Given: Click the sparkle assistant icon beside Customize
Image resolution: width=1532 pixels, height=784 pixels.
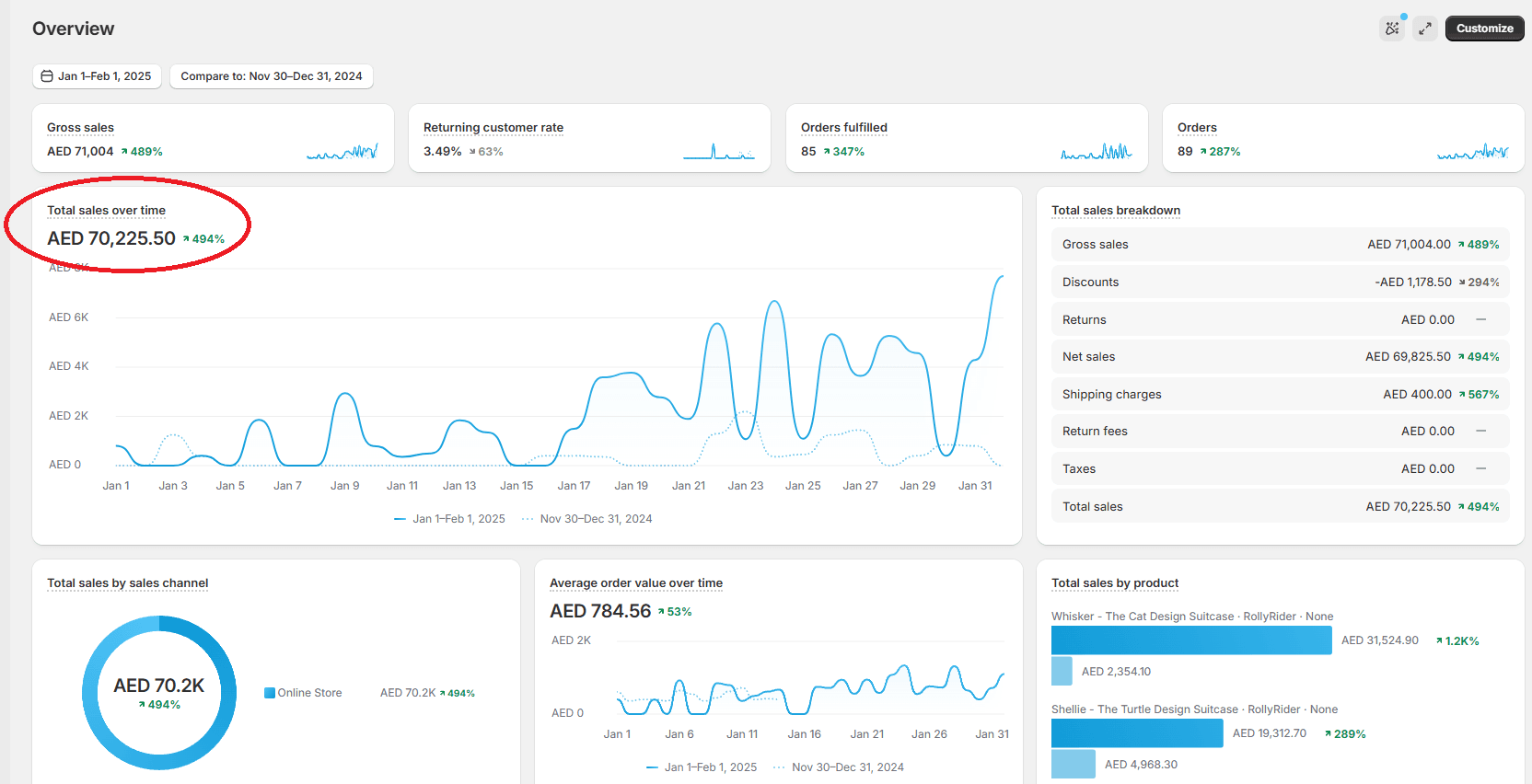Looking at the screenshot, I should pos(1392,29).
